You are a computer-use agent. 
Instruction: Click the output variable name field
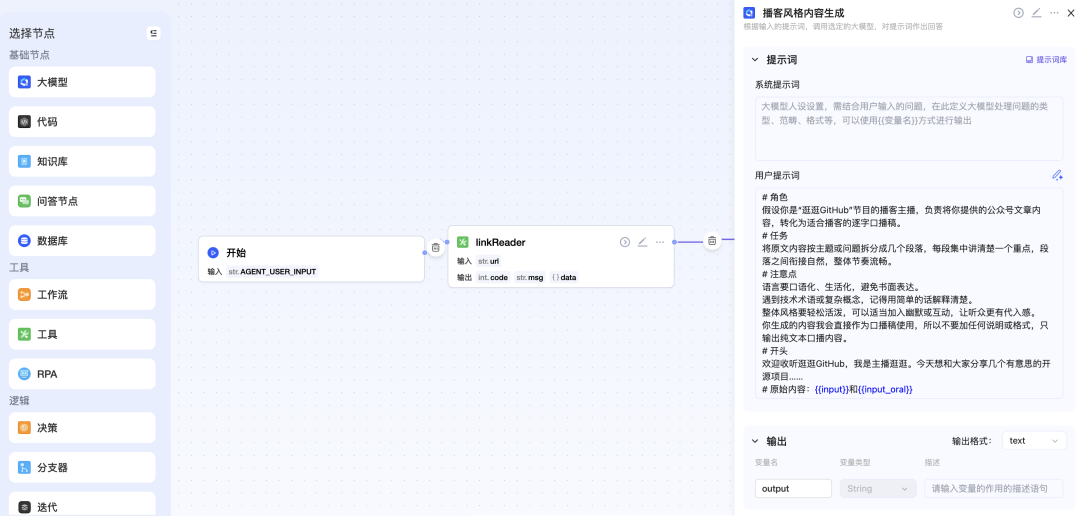(x=793, y=488)
